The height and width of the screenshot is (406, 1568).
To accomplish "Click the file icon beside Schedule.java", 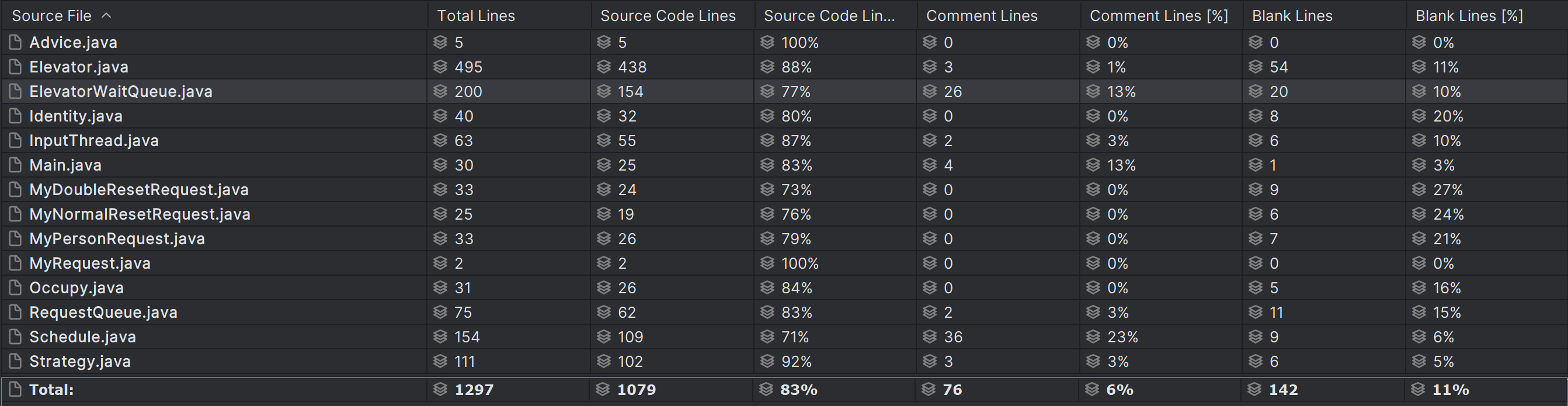I will [15, 336].
